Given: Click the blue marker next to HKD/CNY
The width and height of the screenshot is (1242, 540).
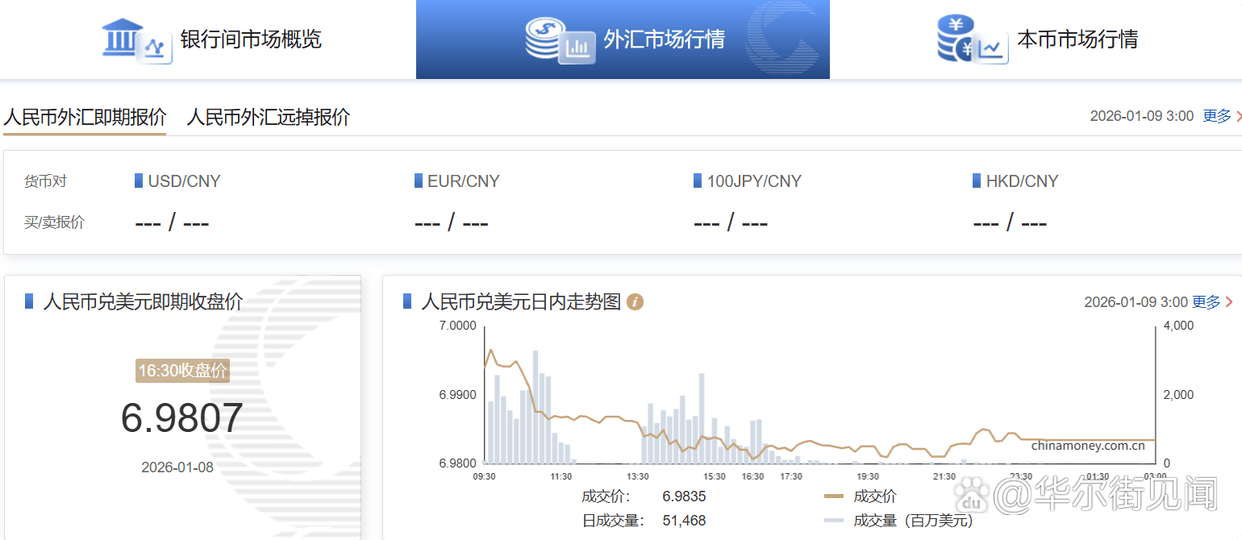Looking at the screenshot, I should 977,181.
